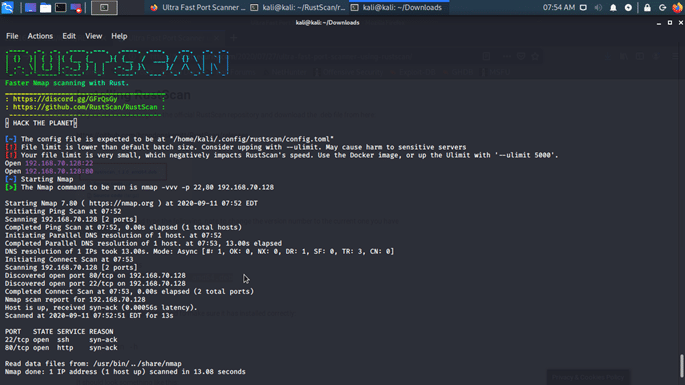Switch to the Ultra Fast Port Scanner Firefox window
The height and width of the screenshot is (385, 685).
pyautogui.click(x=197, y=7)
